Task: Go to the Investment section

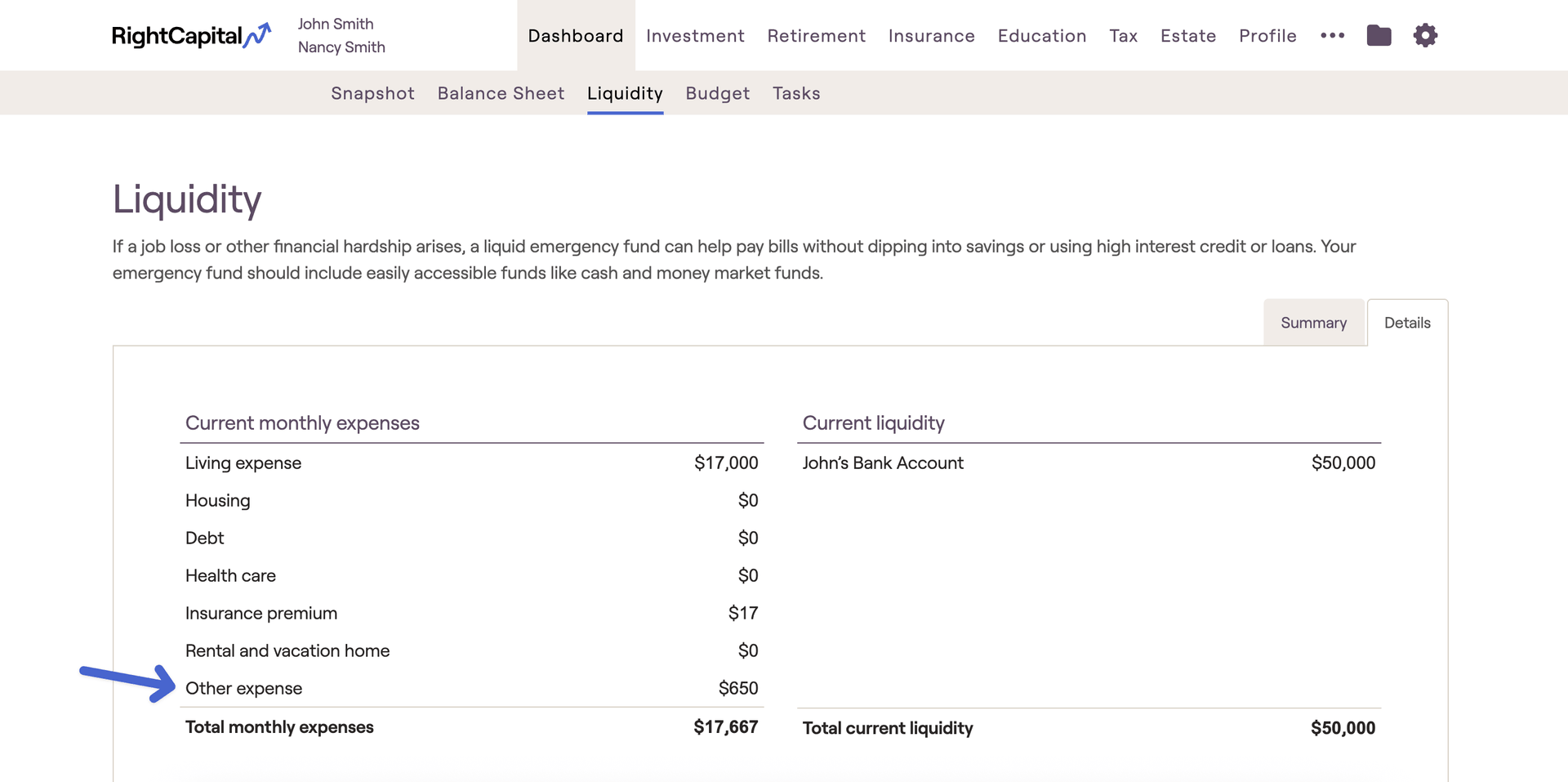Action: coord(695,36)
